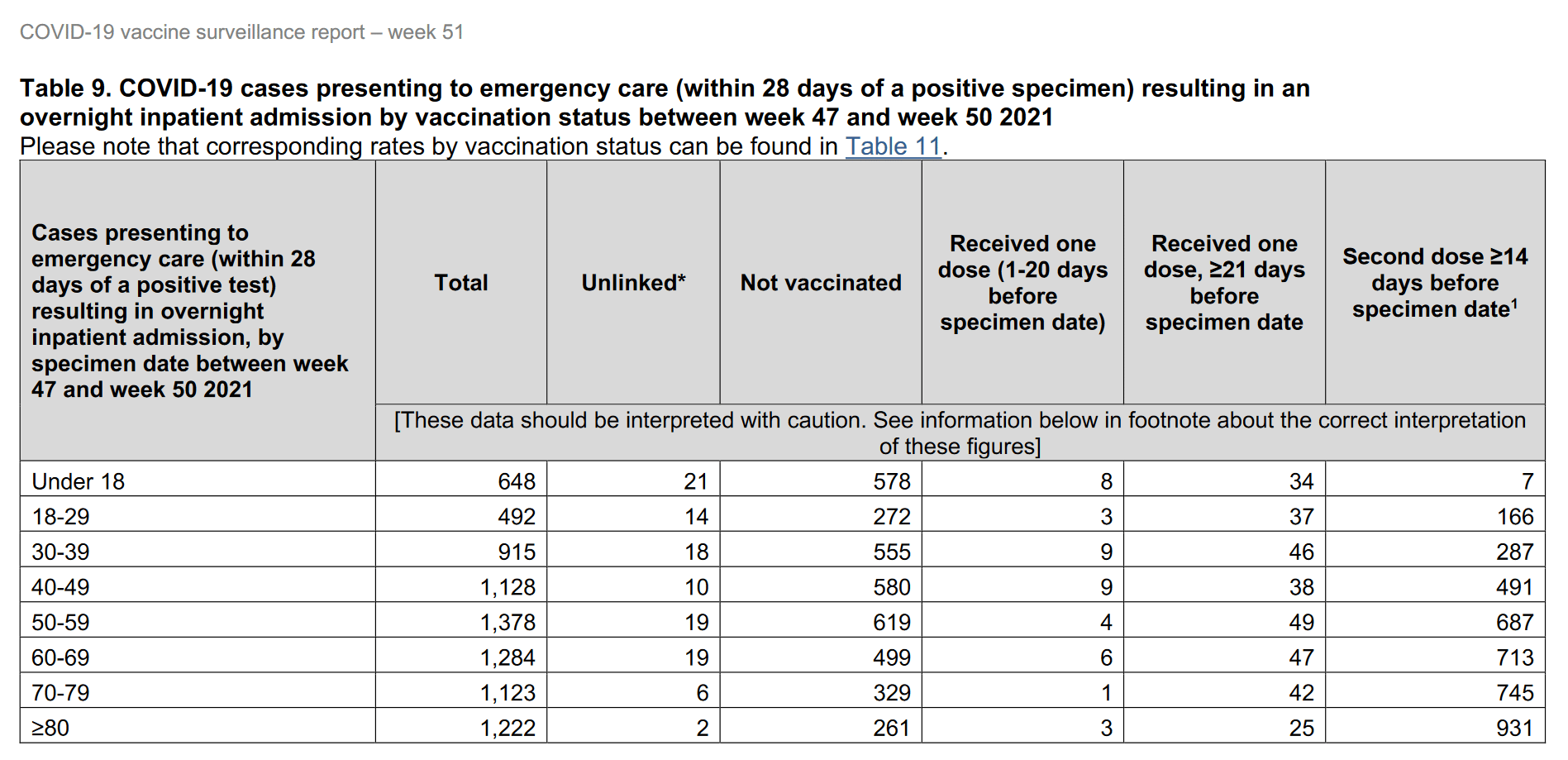The width and height of the screenshot is (1568, 760).
Task: Select the 1,284 total cell for 60-69
Action: click(x=508, y=657)
